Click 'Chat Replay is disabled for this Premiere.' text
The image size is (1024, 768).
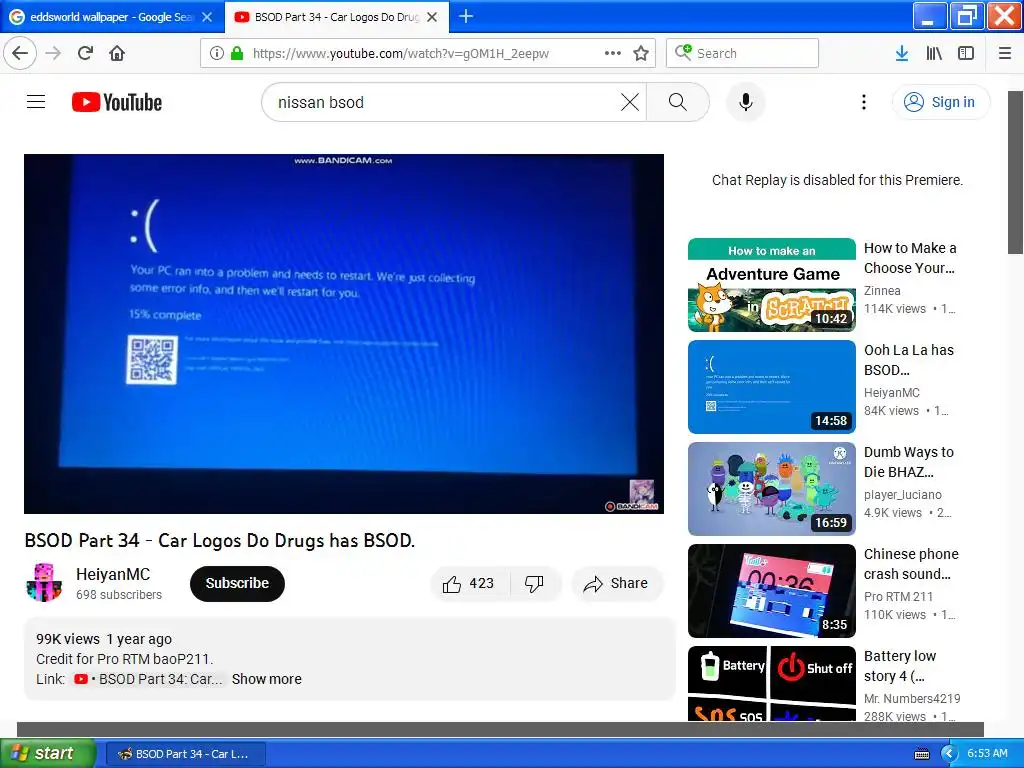pos(837,180)
